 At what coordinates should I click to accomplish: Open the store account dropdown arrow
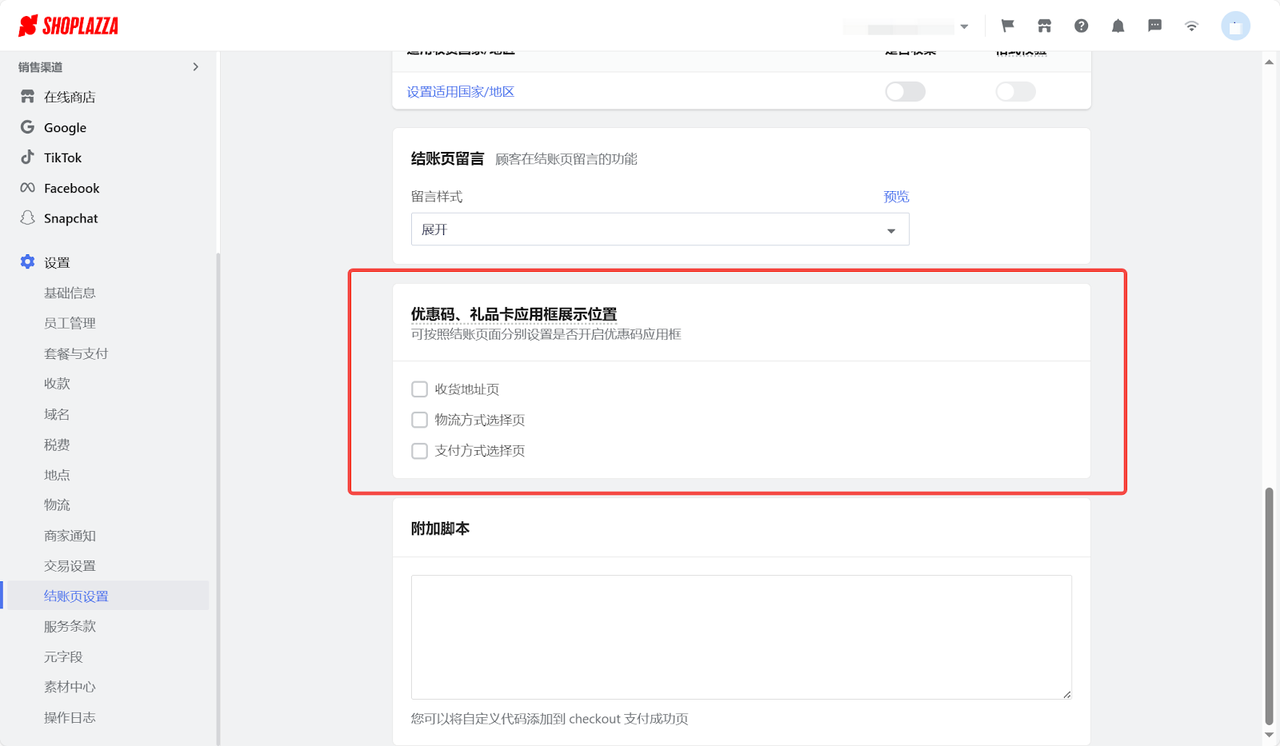click(x=963, y=26)
